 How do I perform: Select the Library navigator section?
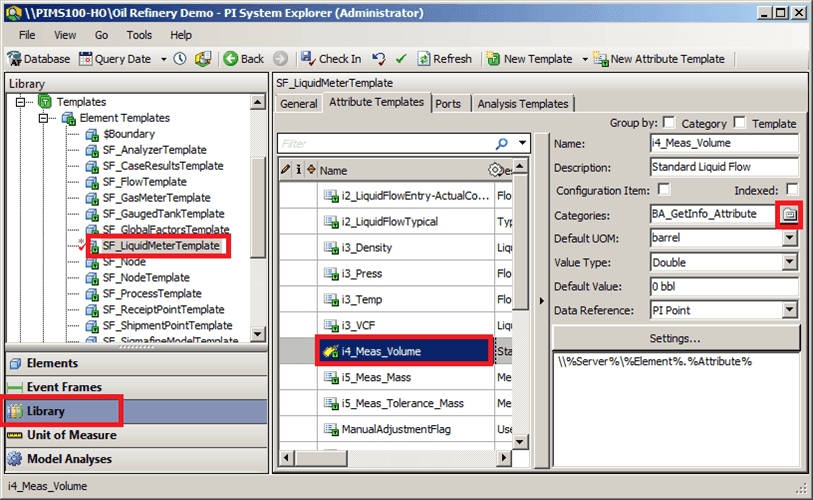click(137, 411)
